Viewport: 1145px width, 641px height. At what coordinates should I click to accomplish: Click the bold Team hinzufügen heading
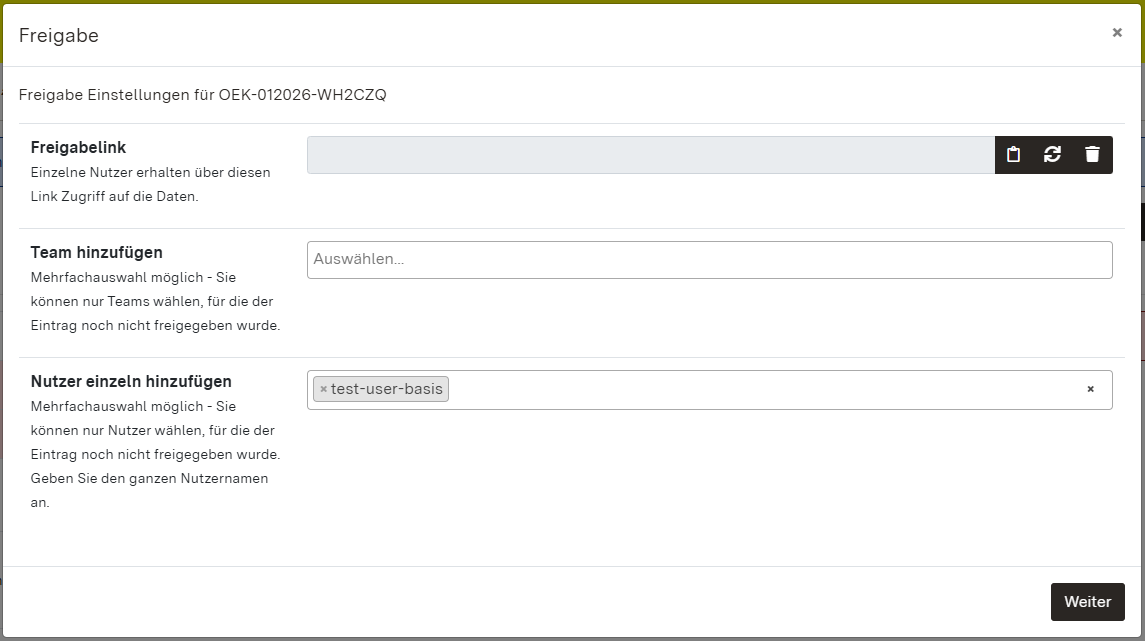click(x=96, y=253)
